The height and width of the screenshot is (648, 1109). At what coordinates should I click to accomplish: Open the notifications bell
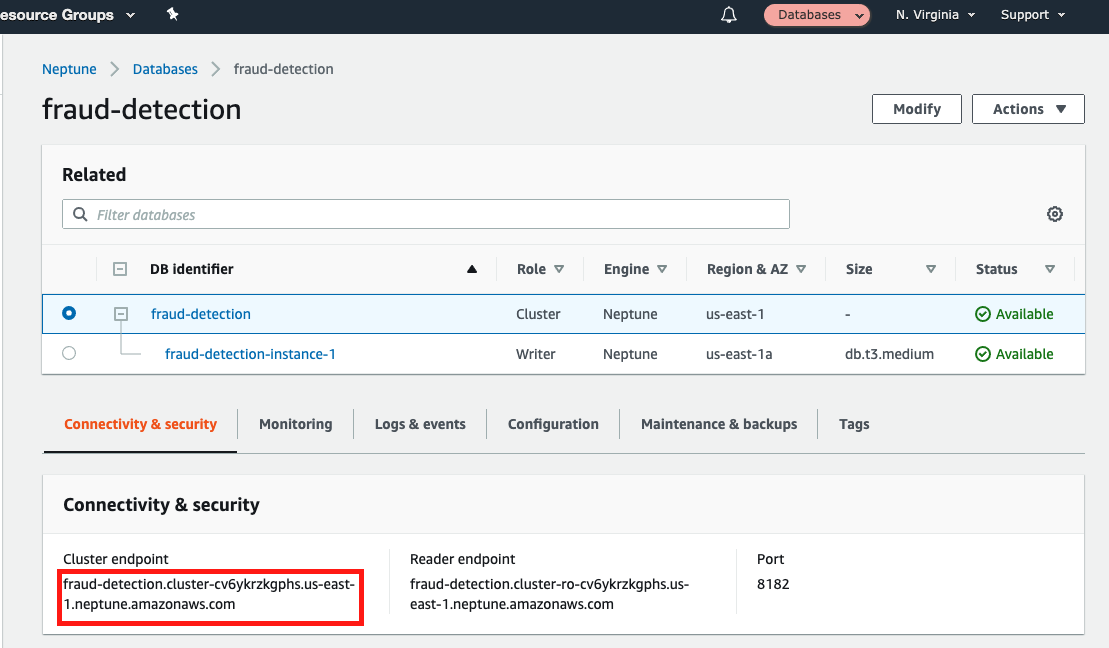[728, 15]
